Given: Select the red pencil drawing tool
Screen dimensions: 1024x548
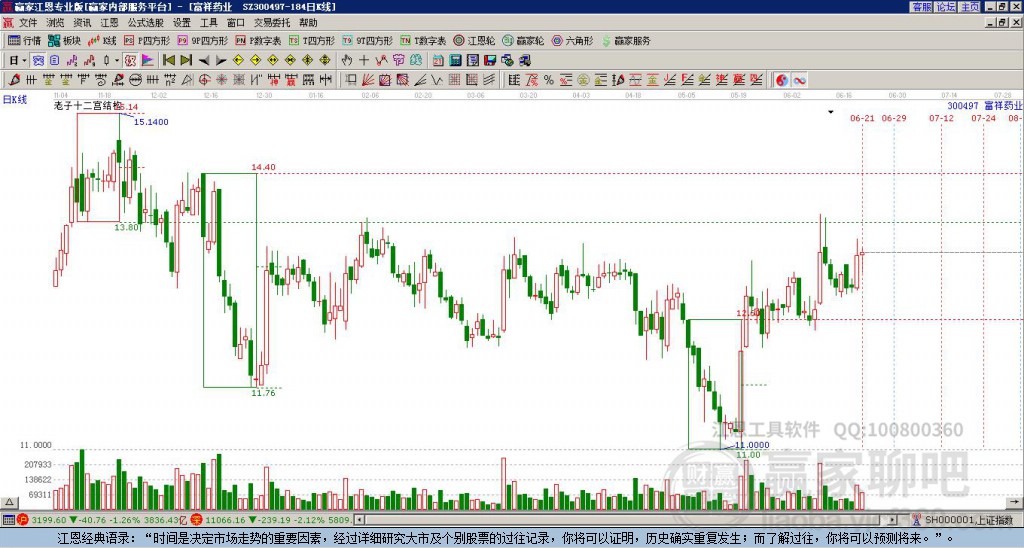Looking at the screenshot, I should pos(13,80).
